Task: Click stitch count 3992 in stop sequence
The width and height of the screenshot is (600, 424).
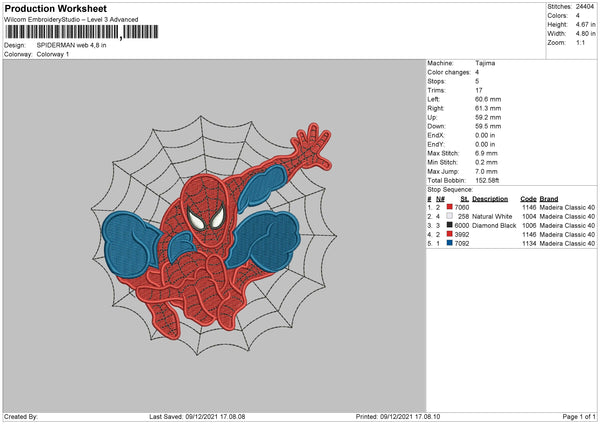Action: click(462, 235)
